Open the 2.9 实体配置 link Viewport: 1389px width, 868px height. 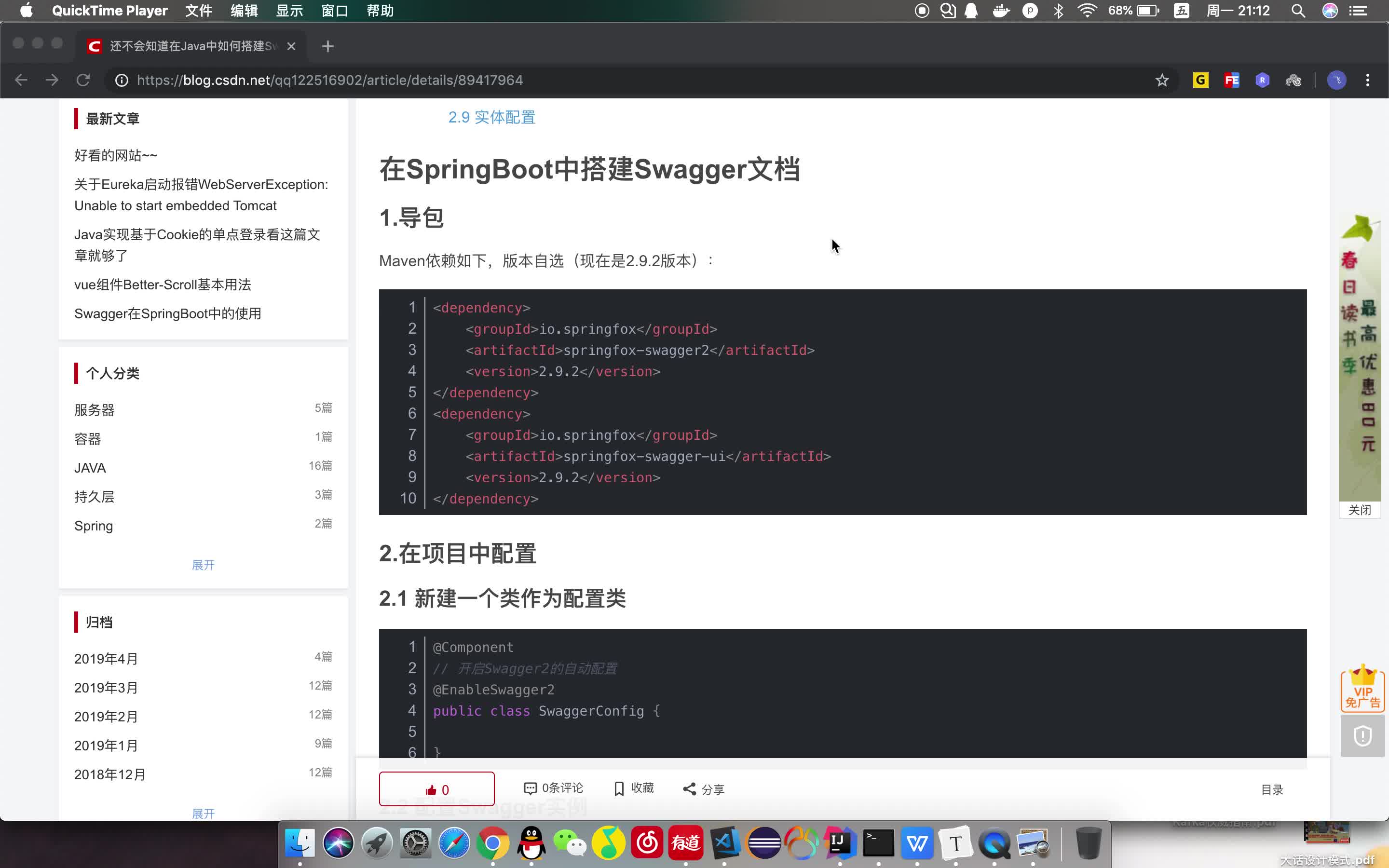pyautogui.click(x=491, y=117)
